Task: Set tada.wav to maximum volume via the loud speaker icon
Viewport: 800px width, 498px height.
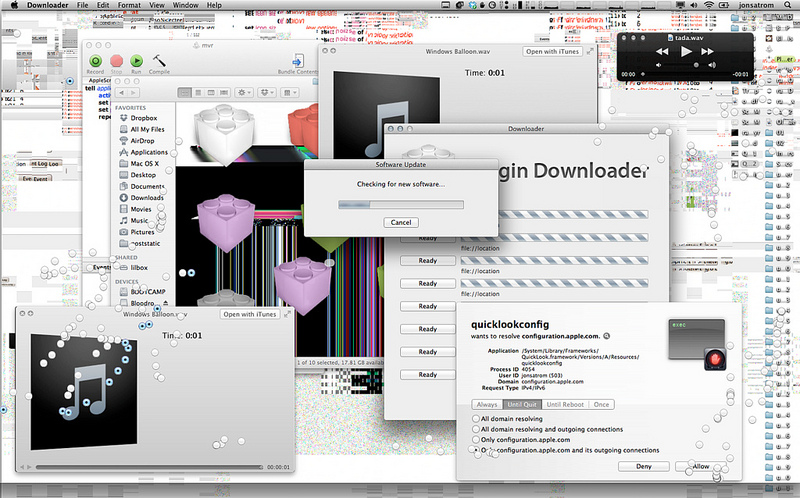Action: click(712, 65)
